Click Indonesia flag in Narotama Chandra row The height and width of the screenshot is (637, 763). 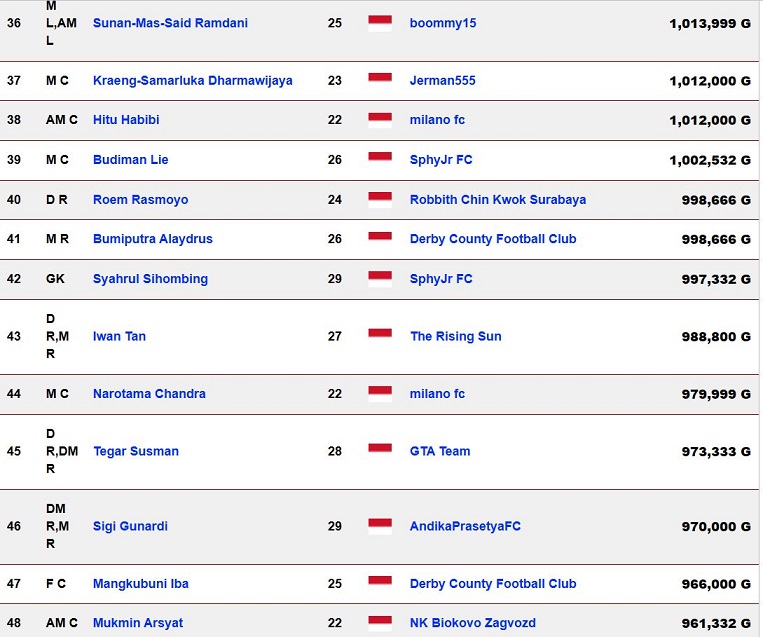tap(380, 394)
